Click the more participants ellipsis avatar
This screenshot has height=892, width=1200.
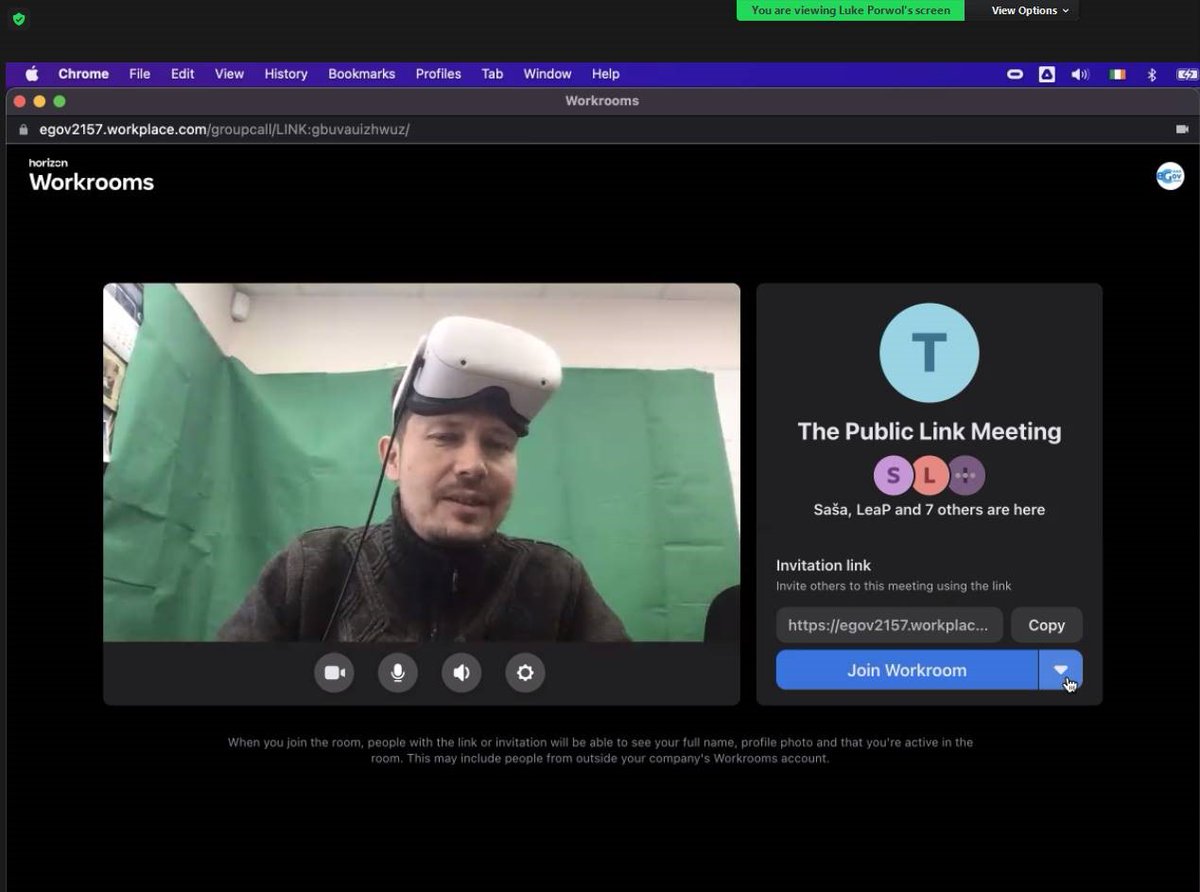[x=966, y=476]
